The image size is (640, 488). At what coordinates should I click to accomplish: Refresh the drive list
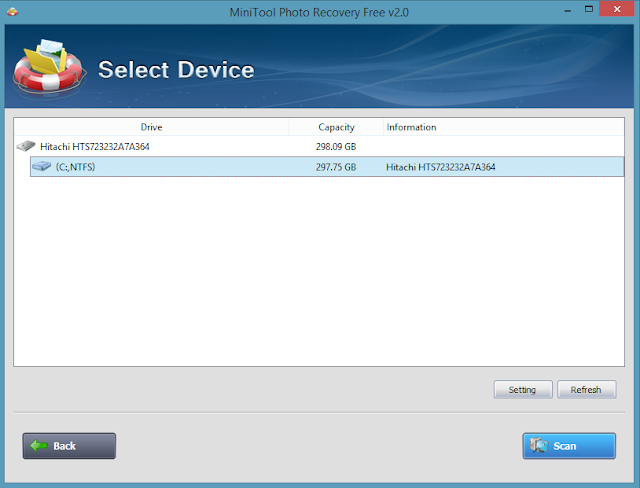pyautogui.click(x=587, y=390)
